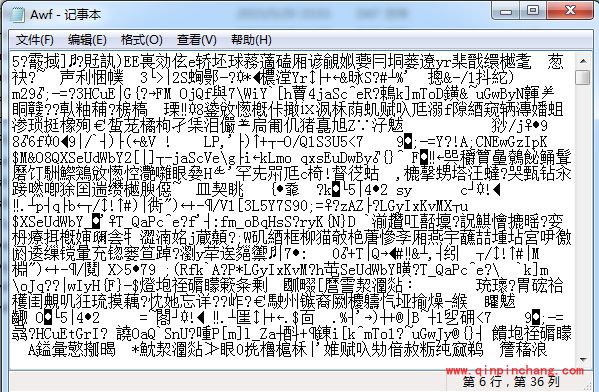Minimize the Notepad window

click(x=506, y=11)
